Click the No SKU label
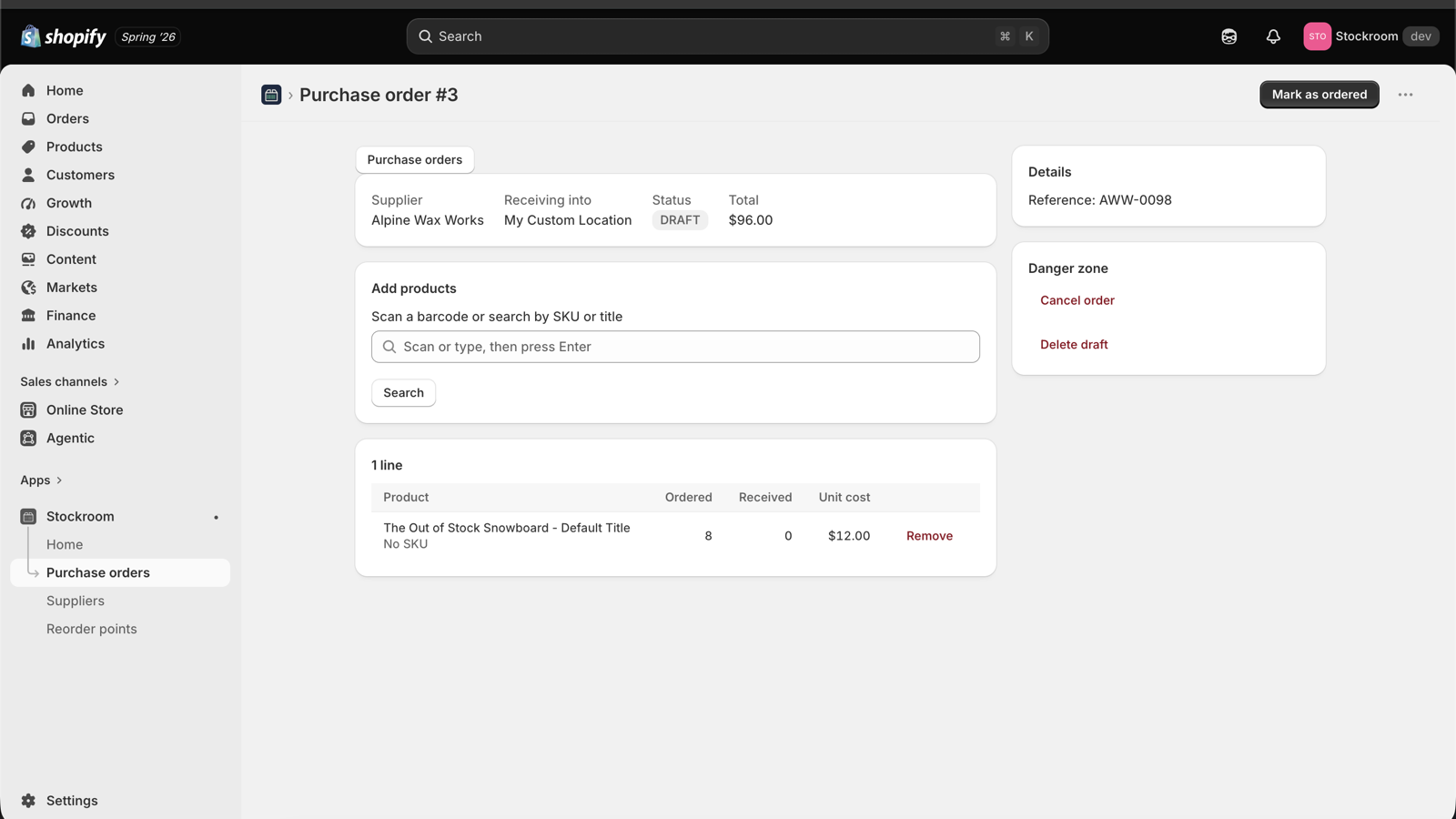 (x=405, y=544)
